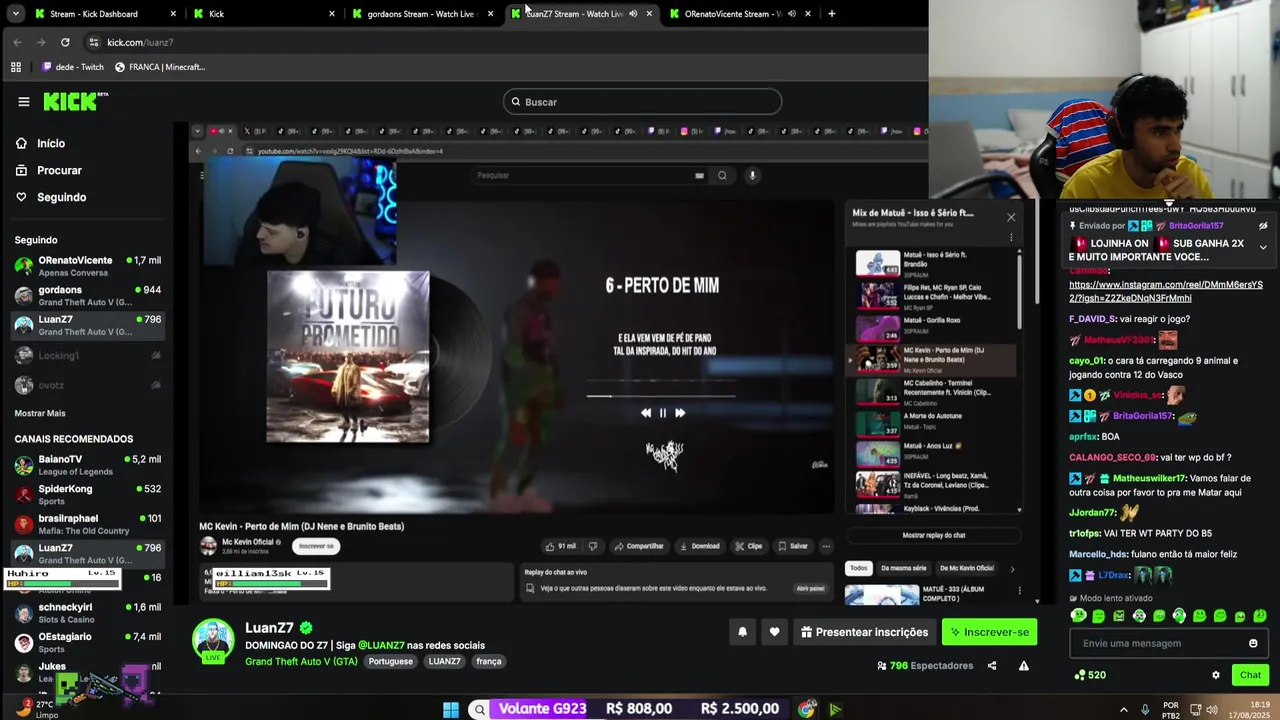Screen dimensions: 1280x720
Task: Open the Instagram link in chat
Action: click(1165, 291)
